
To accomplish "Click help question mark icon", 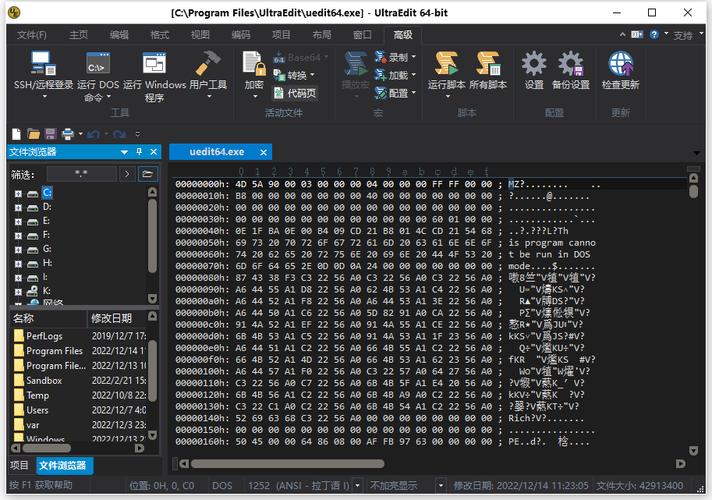I will click(x=654, y=35).
